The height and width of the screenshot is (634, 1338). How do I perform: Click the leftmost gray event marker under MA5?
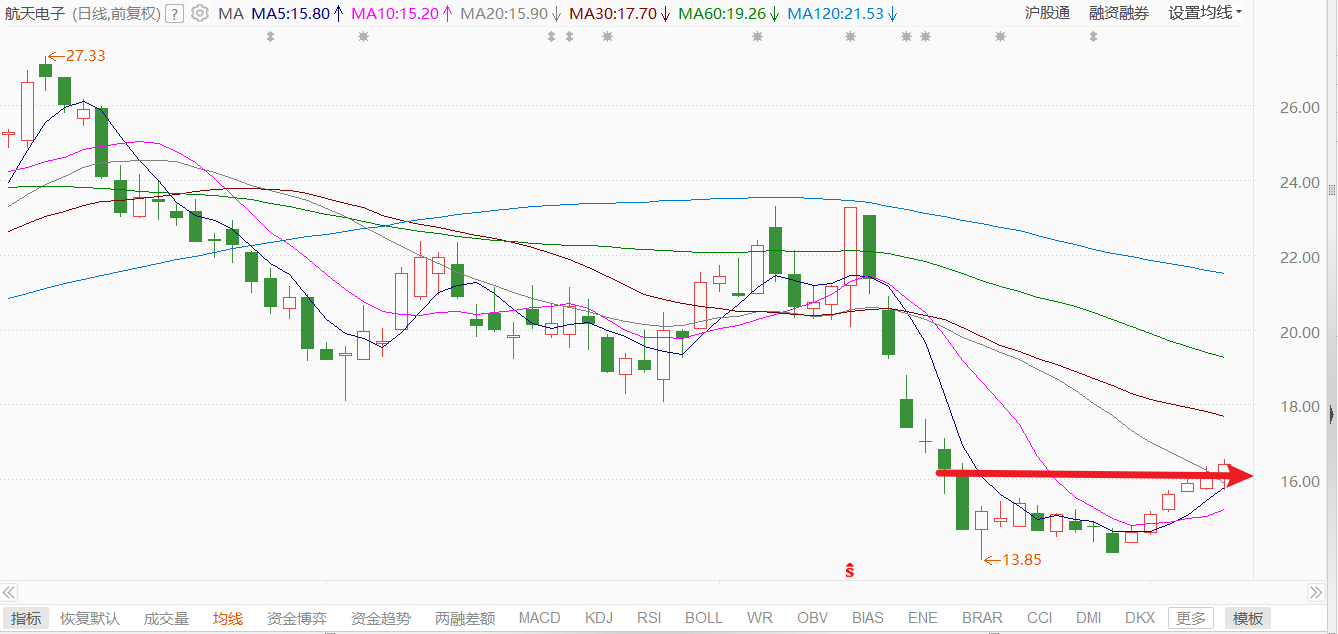(270, 37)
